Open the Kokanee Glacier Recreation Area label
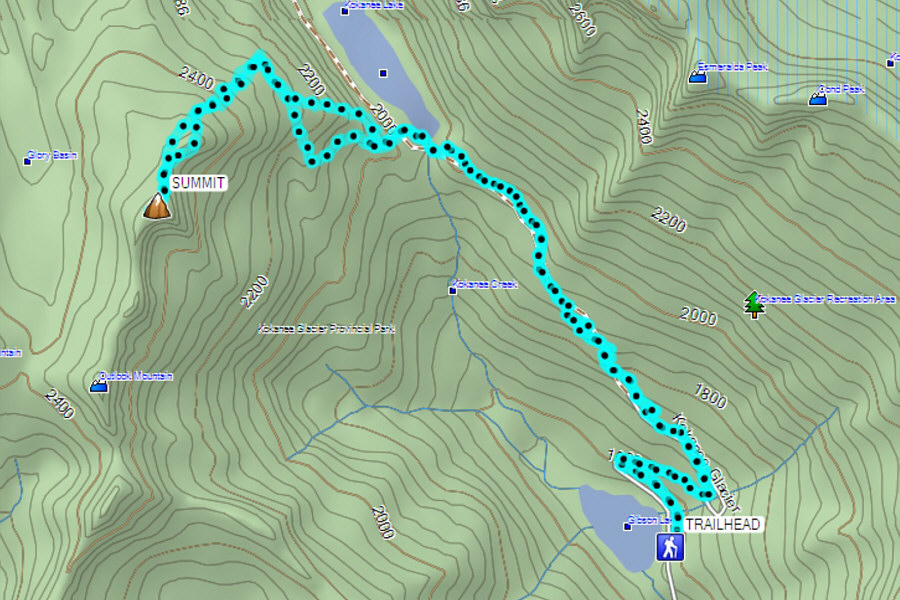 [x=825, y=299]
